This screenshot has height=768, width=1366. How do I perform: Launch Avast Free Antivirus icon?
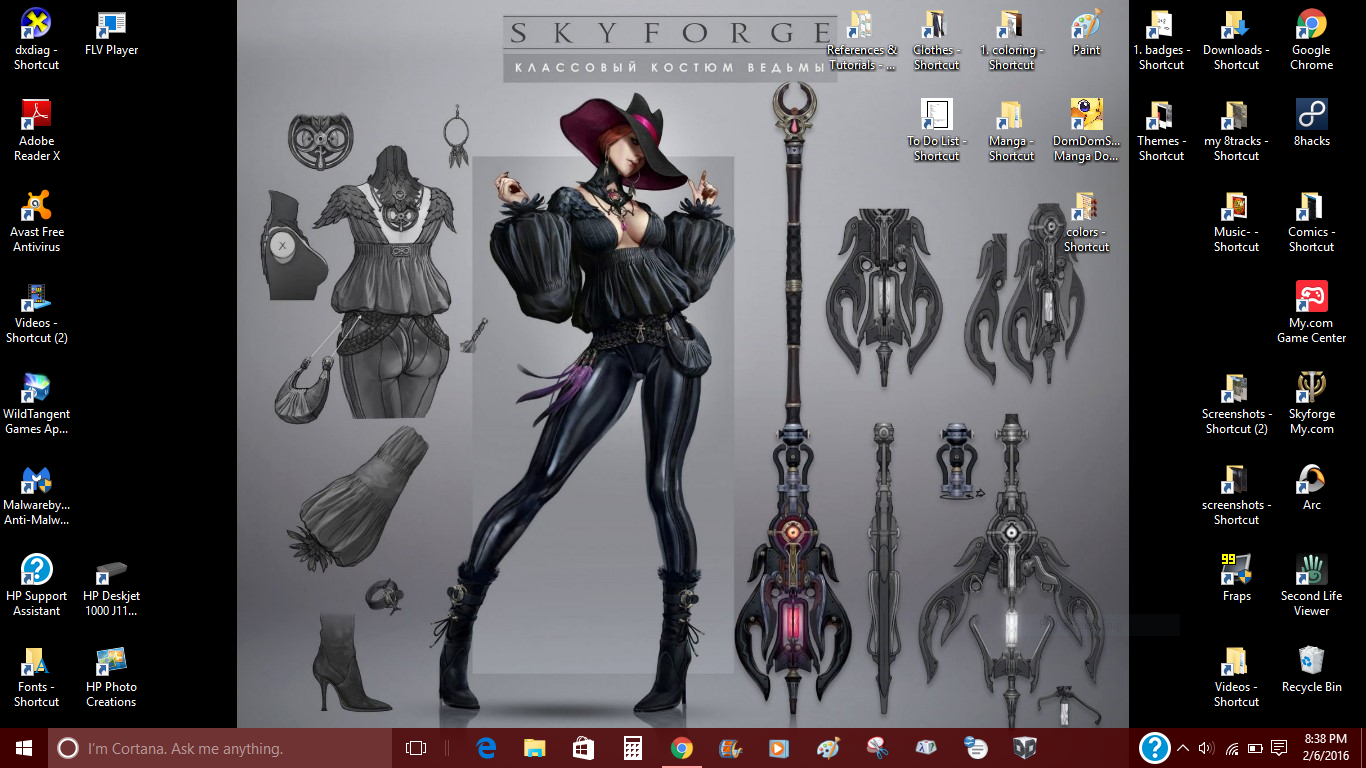point(37,222)
